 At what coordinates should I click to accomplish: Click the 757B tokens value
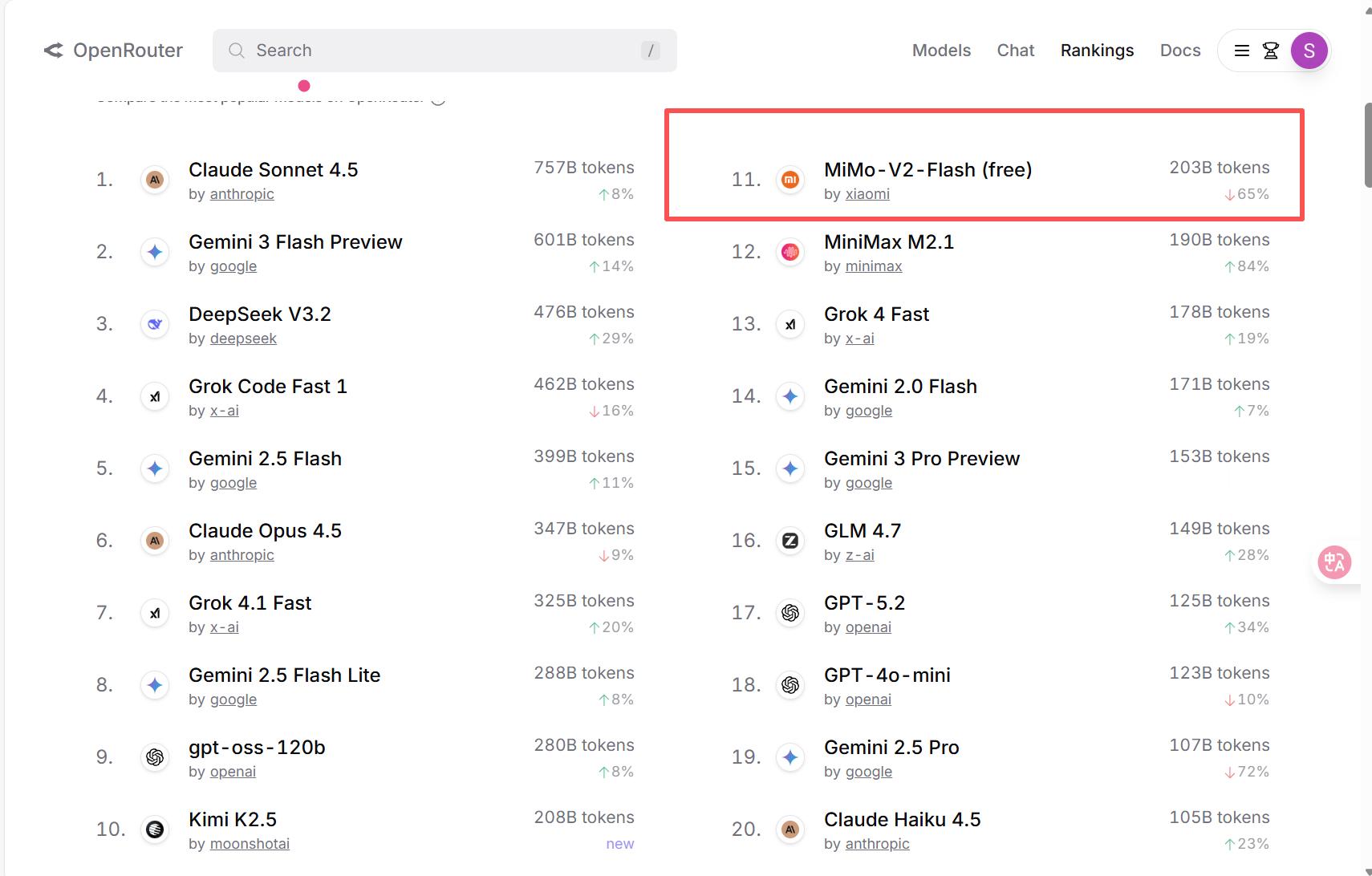584,168
